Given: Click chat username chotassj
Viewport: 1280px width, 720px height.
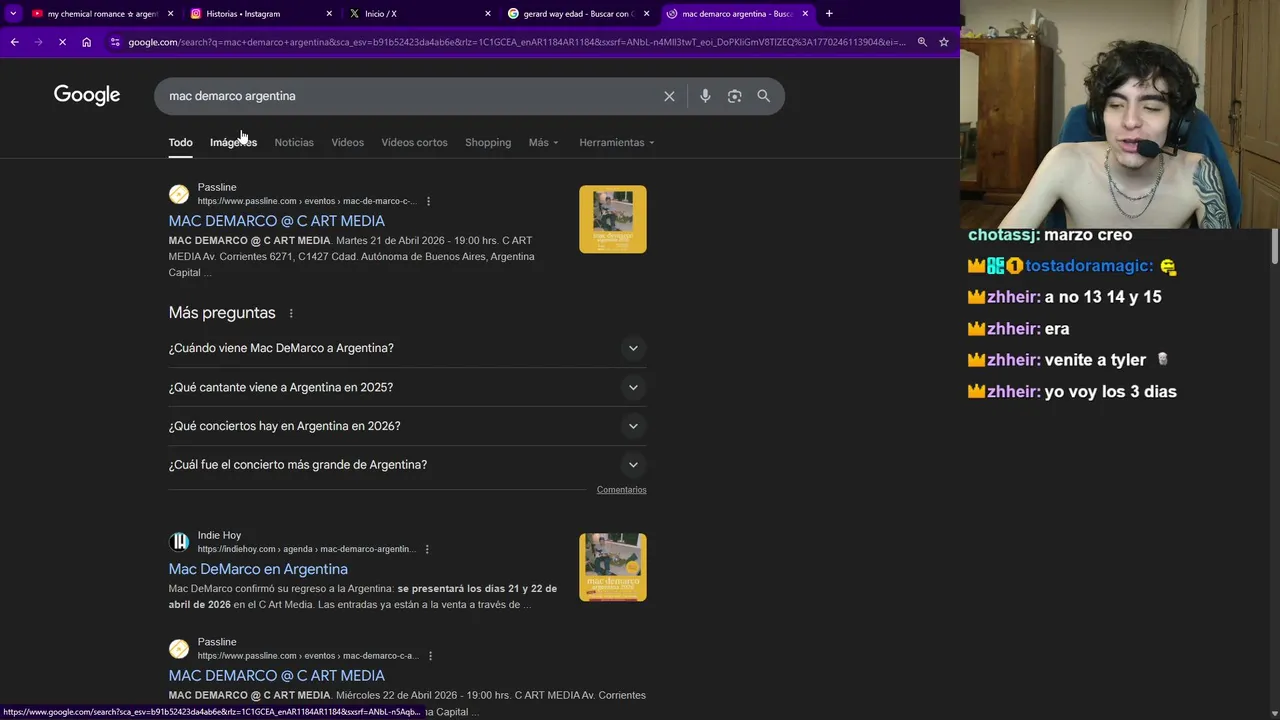Looking at the screenshot, I should (1003, 235).
